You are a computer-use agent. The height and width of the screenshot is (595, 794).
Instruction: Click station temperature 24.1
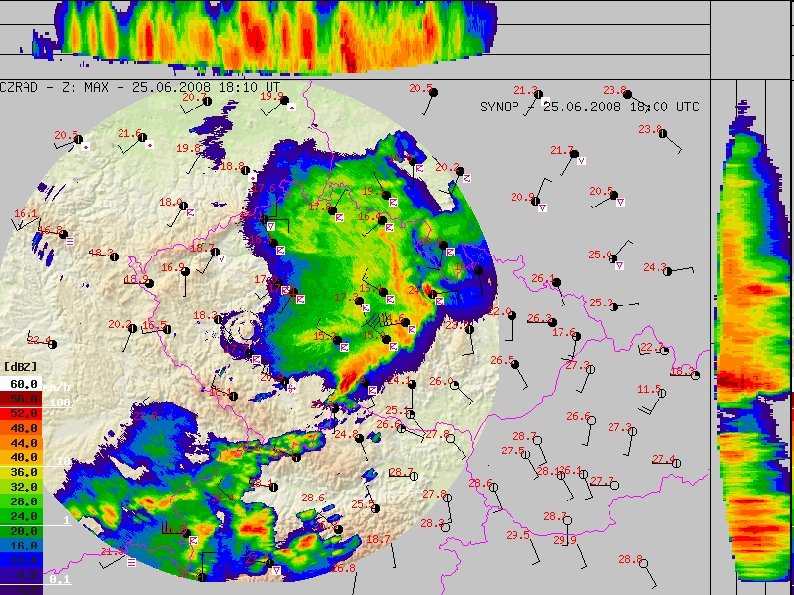click(x=399, y=379)
